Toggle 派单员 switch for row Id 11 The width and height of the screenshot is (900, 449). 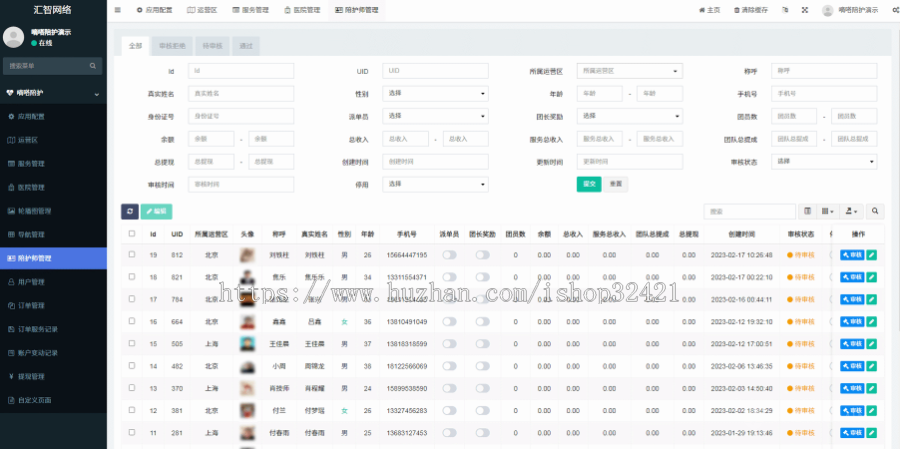449,432
